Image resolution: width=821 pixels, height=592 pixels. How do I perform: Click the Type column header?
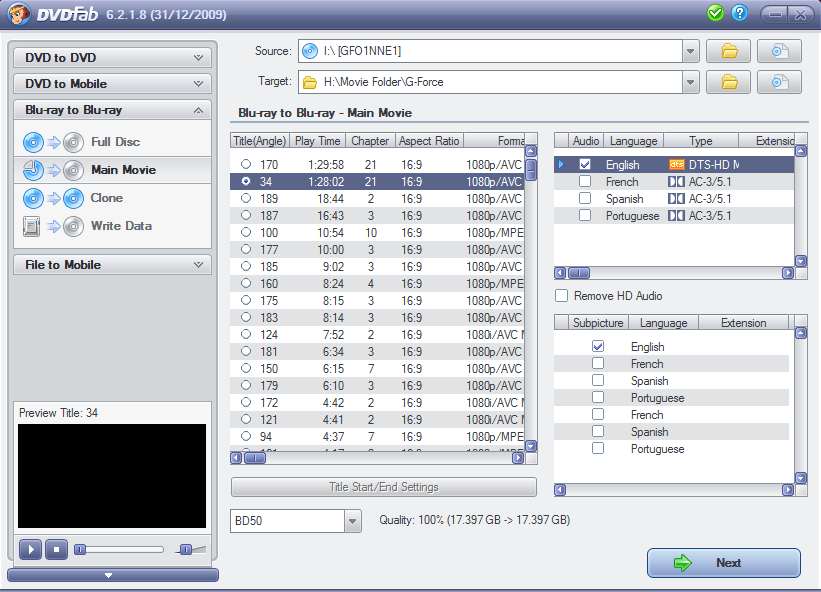pyautogui.click(x=701, y=141)
